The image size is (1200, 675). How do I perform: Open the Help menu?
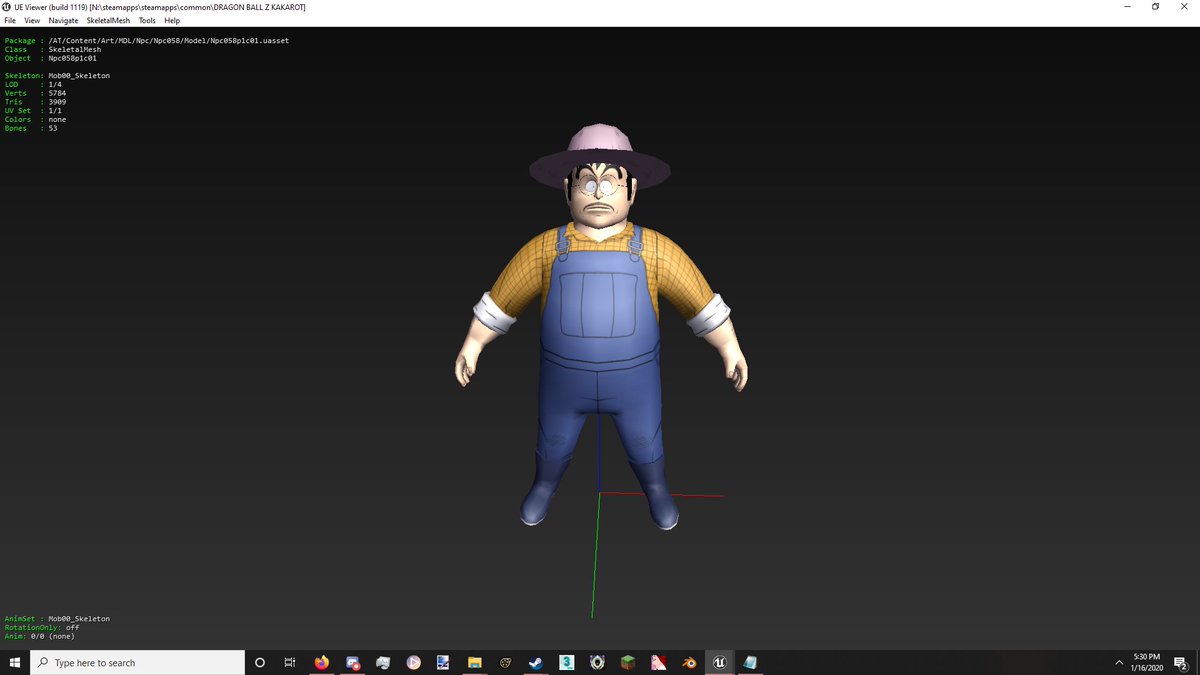tap(172, 20)
